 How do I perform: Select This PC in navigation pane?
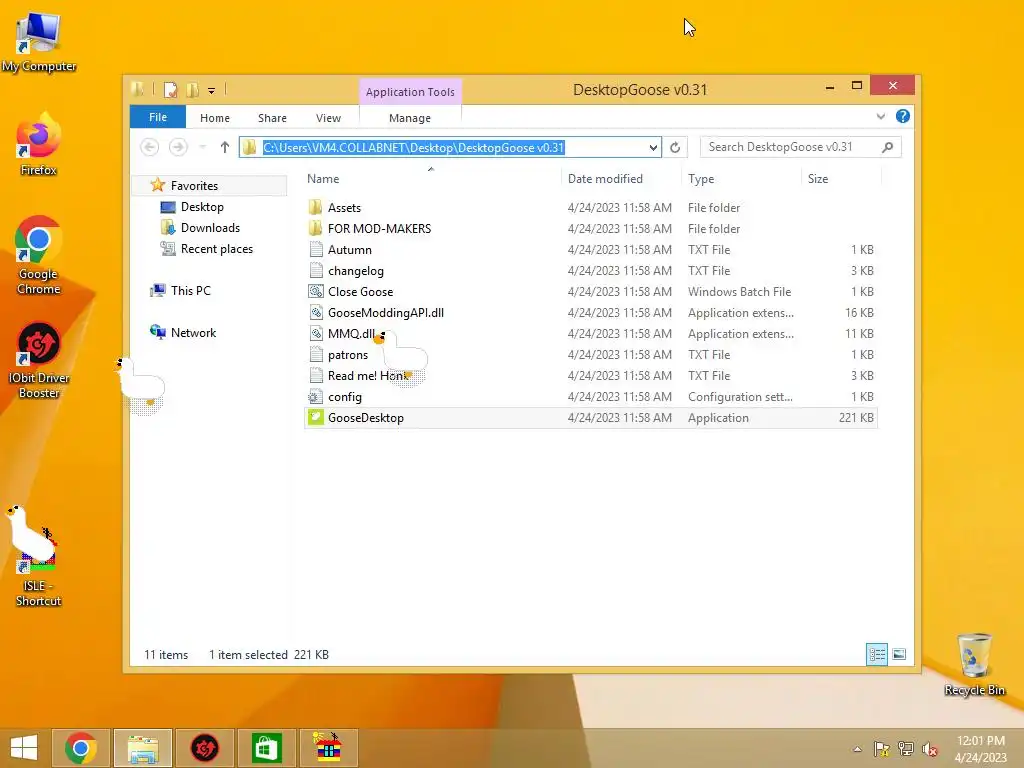pos(191,291)
